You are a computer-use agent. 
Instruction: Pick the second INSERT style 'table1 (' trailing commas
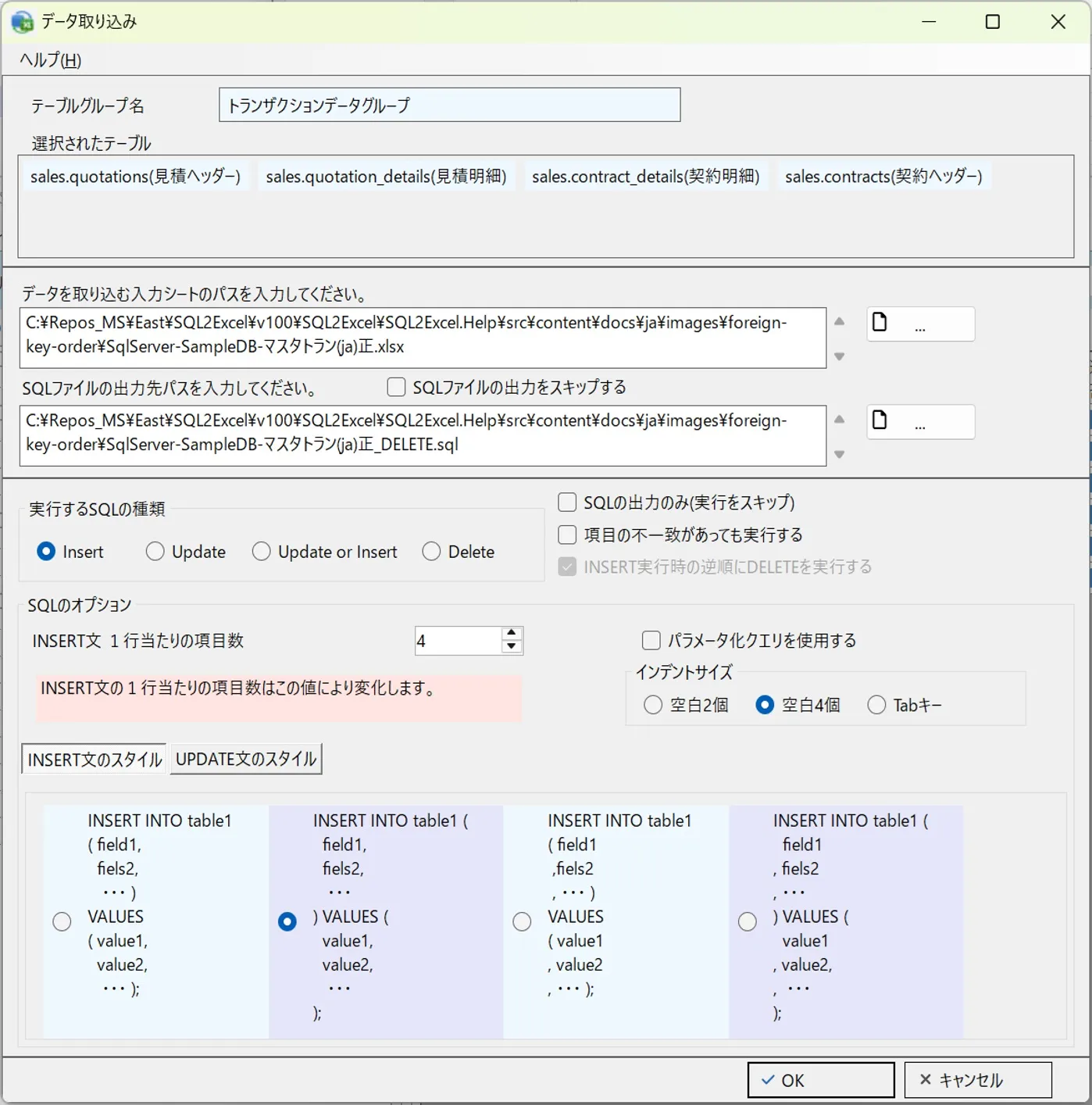[x=287, y=921]
